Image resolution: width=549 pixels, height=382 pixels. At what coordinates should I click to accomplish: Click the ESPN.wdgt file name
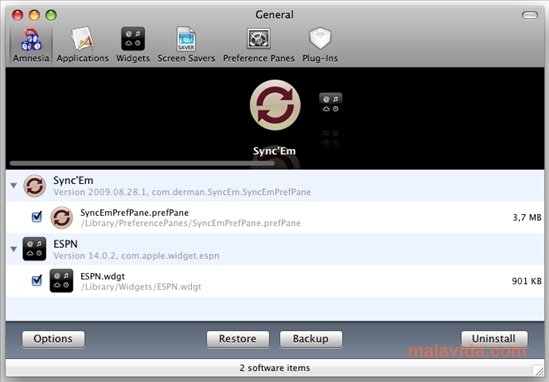pyautogui.click(x=103, y=276)
